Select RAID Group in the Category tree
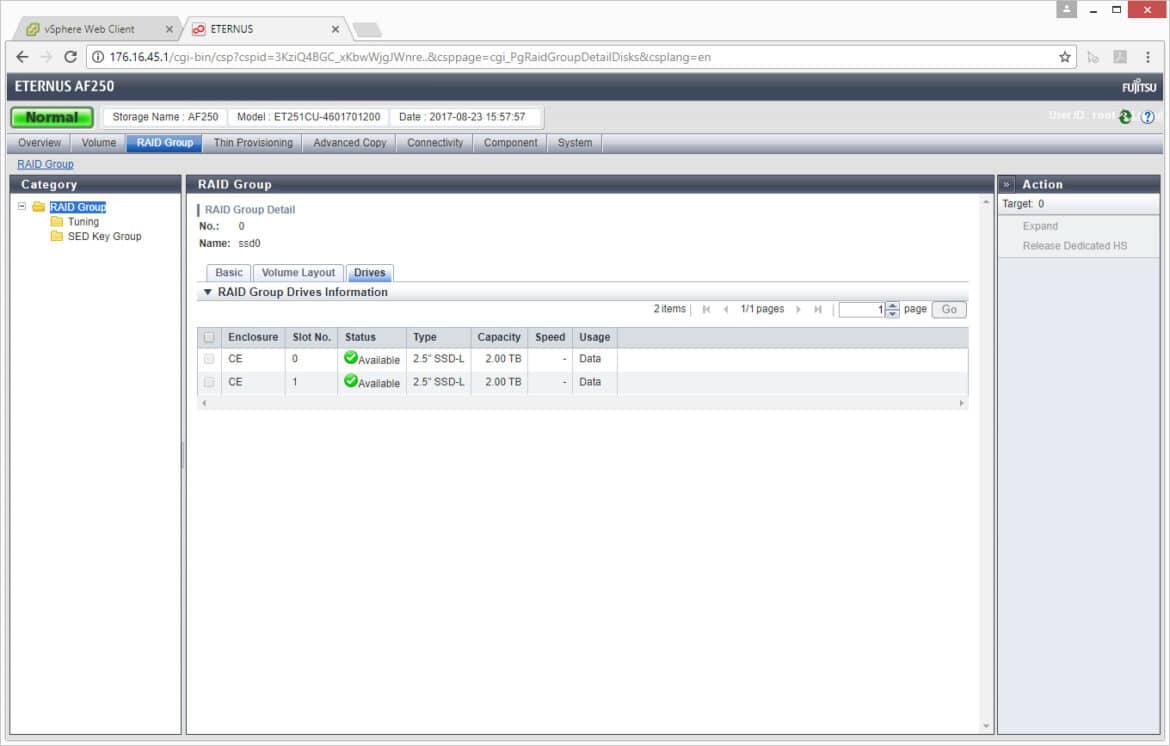This screenshot has height=746, width=1170. coord(78,207)
